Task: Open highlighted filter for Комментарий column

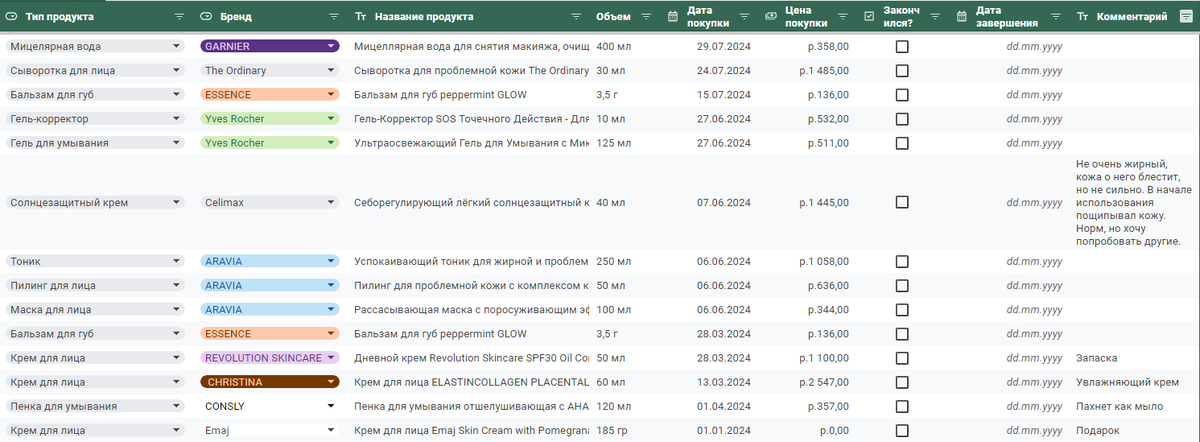Action: point(1186,17)
